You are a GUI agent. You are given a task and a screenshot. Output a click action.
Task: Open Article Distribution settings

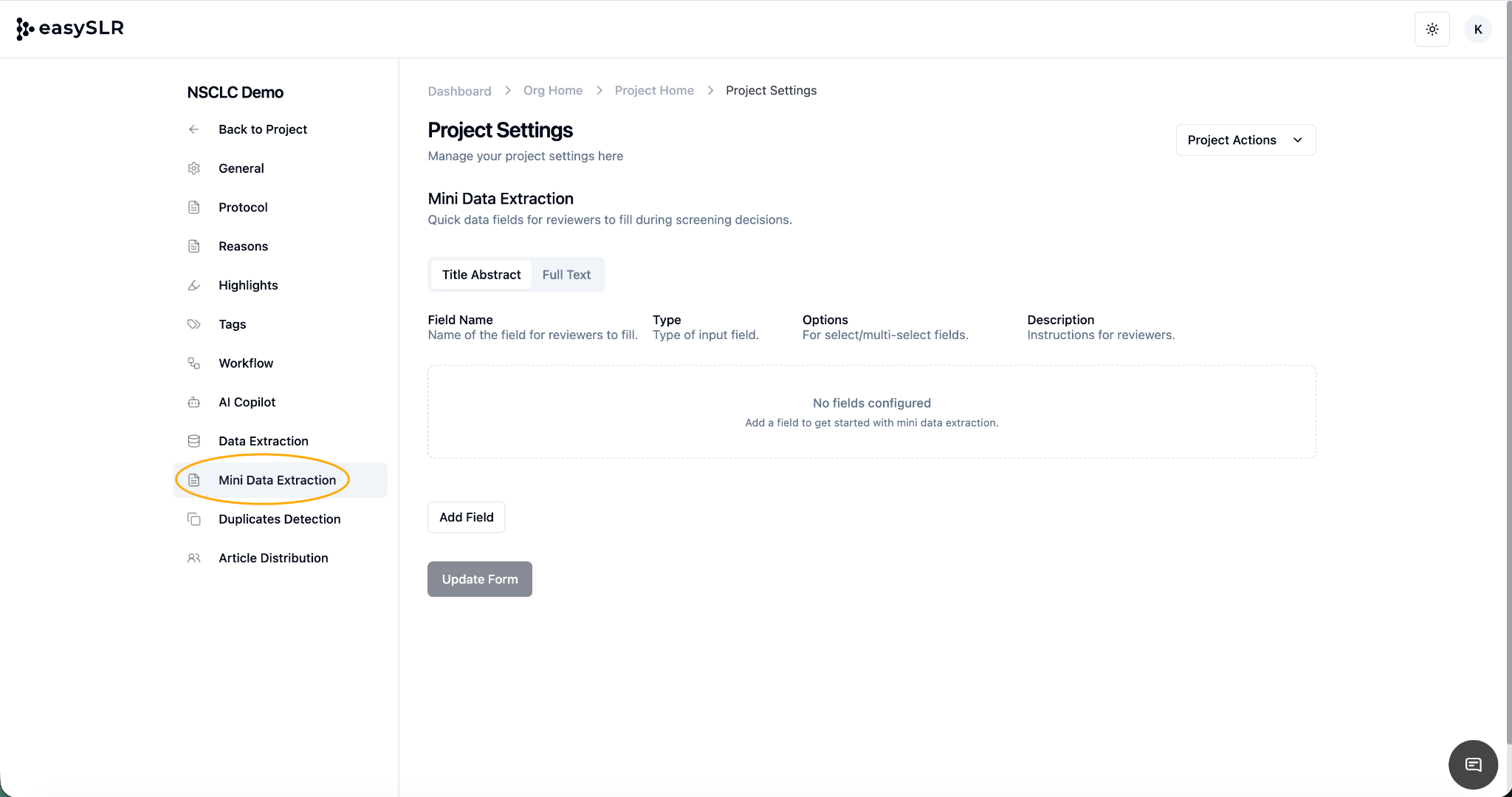click(x=273, y=558)
